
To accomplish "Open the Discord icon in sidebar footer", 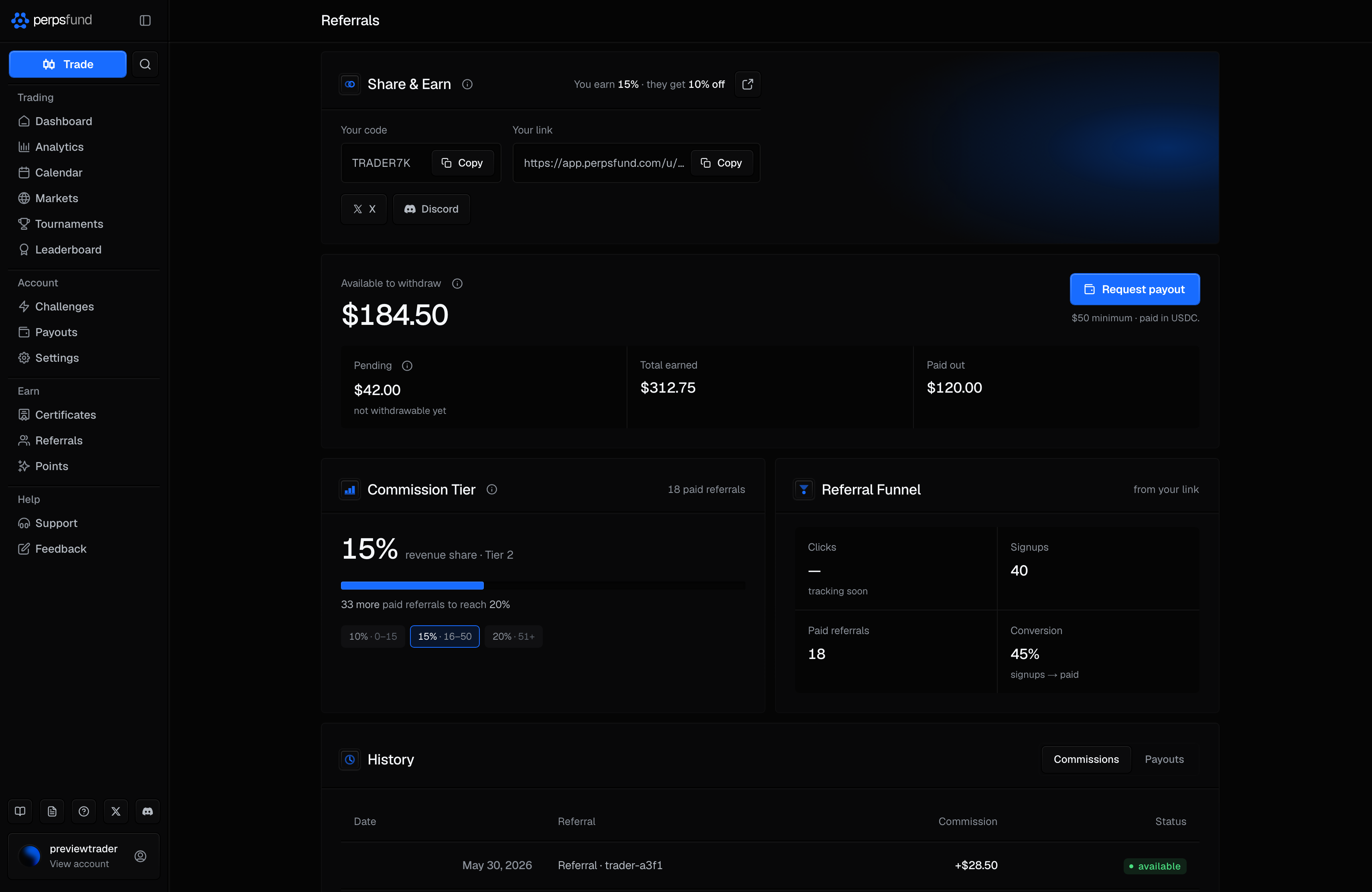I will coord(148,811).
